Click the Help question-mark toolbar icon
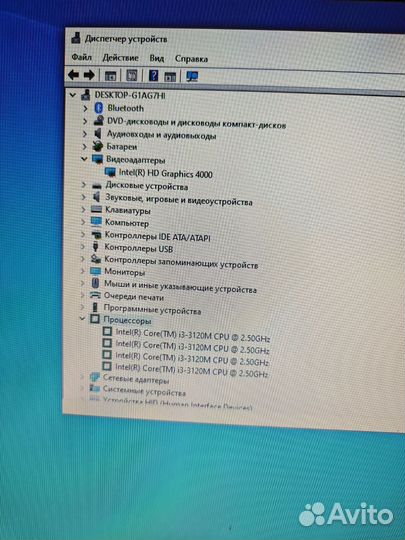This screenshot has height=540, width=405. (154, 75)
